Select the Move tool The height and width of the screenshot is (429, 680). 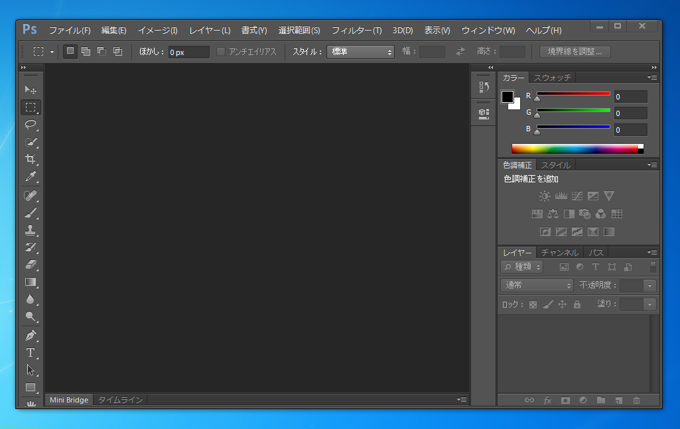tap(30, 90)
